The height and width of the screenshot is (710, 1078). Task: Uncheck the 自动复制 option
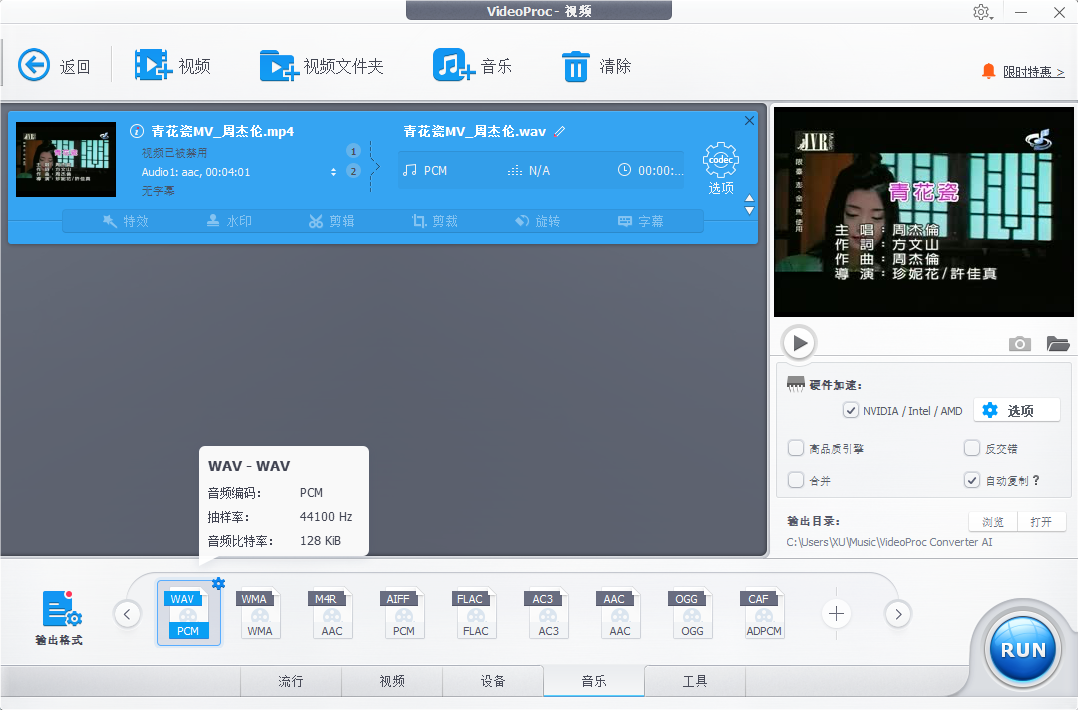971,478
